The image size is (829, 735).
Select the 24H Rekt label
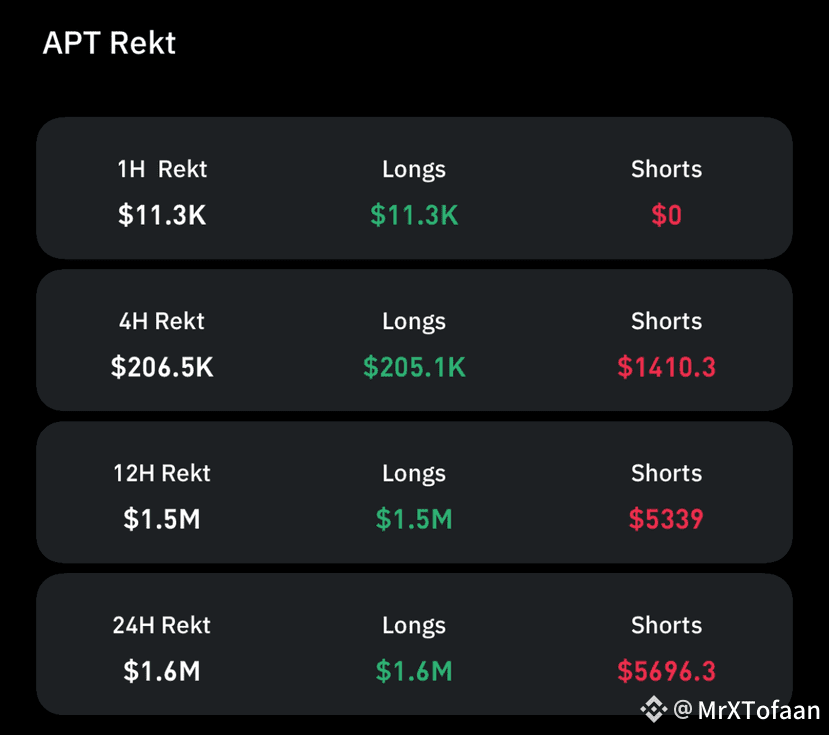(162, 625)
